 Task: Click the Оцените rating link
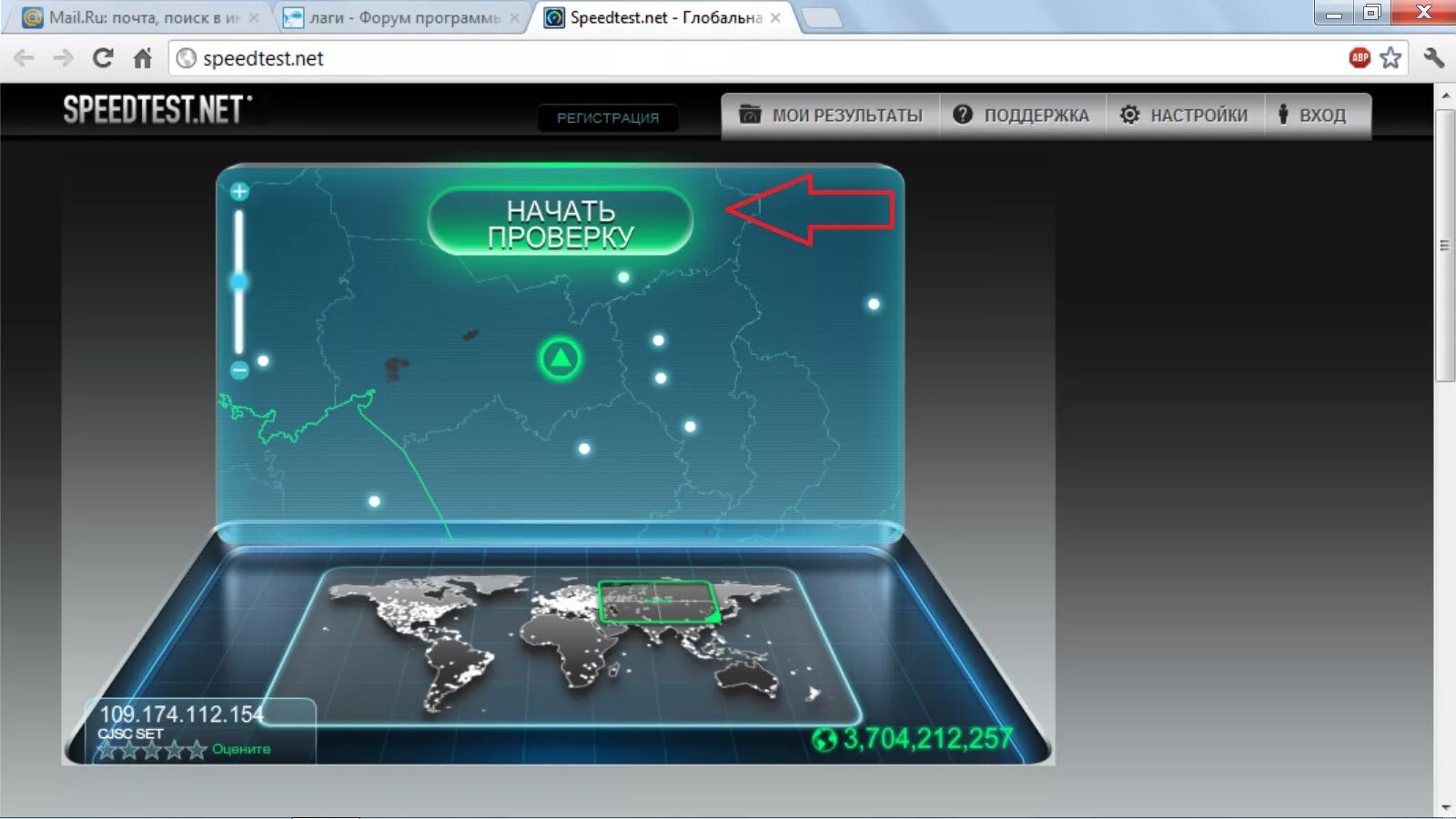(x=241, y=749)
